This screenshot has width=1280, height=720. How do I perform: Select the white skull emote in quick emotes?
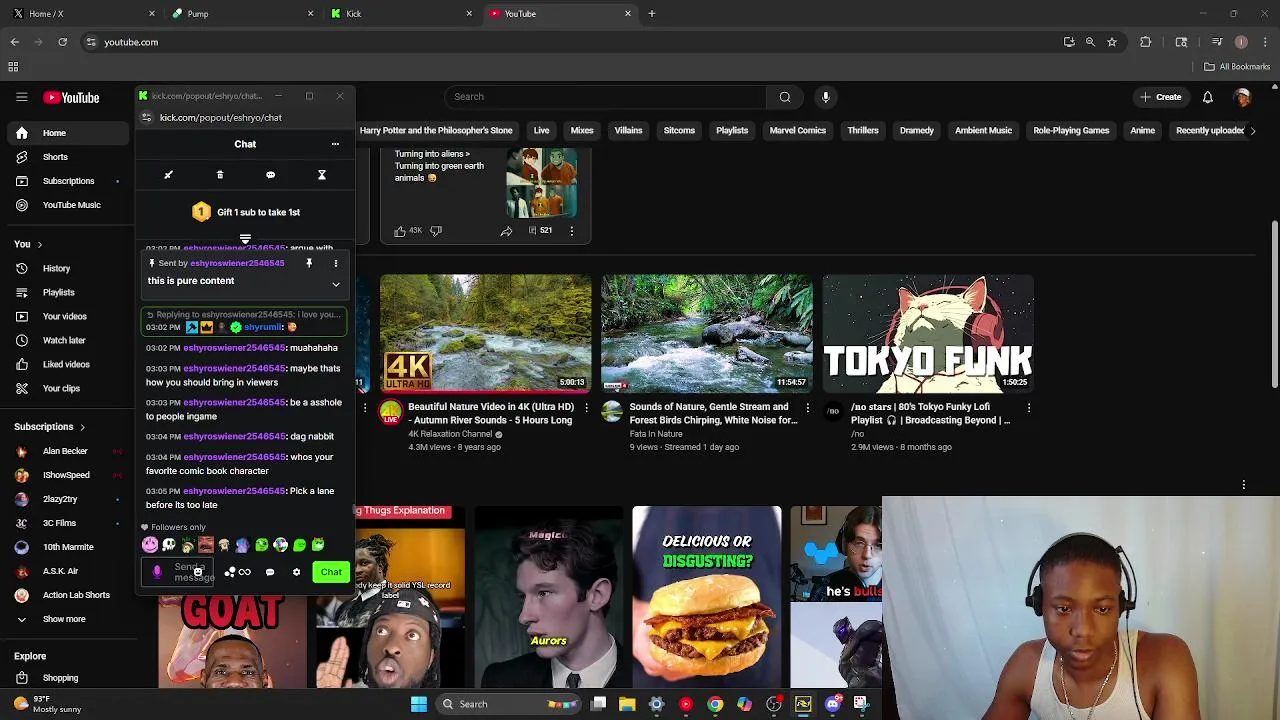click(x=169, y=545)
